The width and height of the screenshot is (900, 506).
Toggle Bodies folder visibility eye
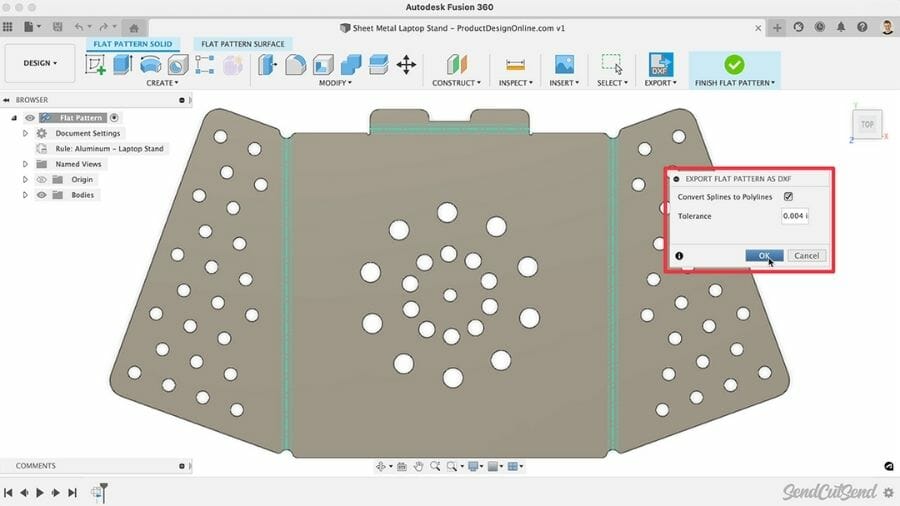tap(41, 195)
